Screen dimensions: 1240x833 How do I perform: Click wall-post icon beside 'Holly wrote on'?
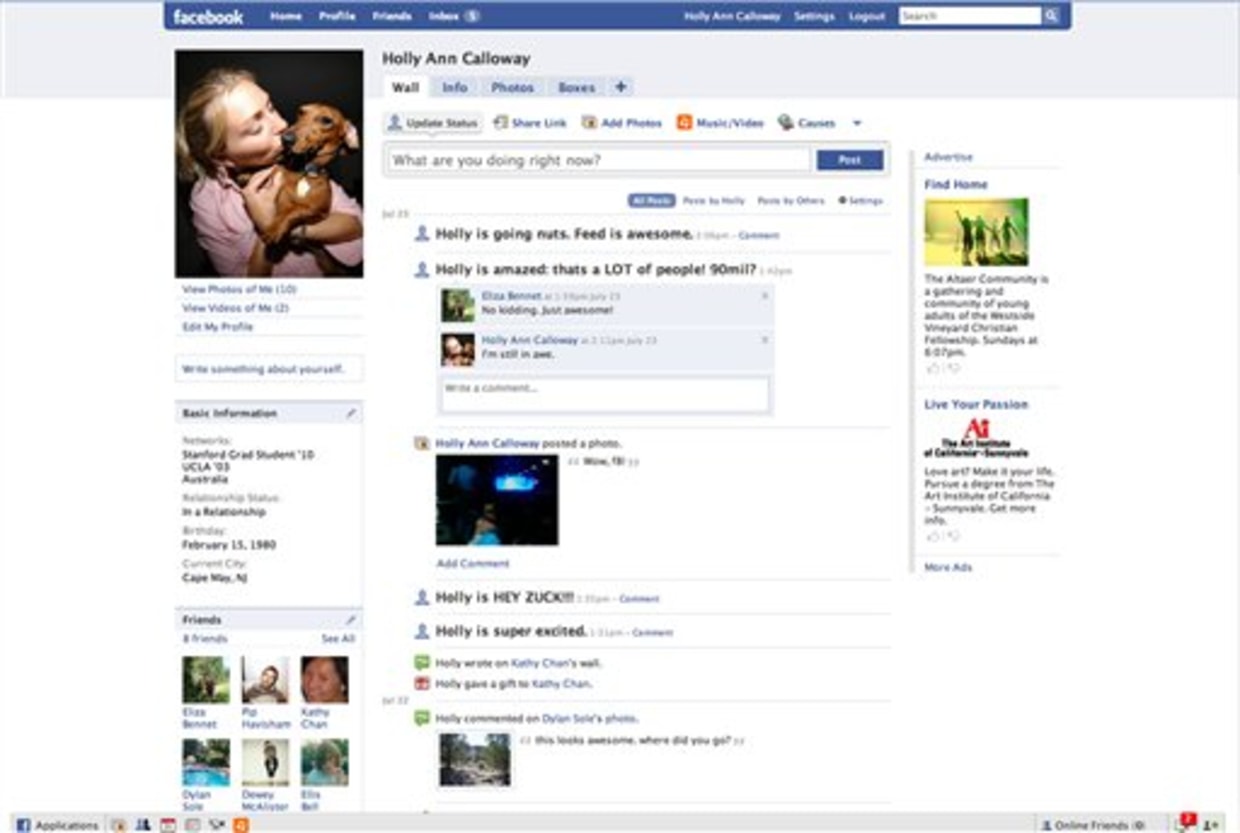coord(422,662)
